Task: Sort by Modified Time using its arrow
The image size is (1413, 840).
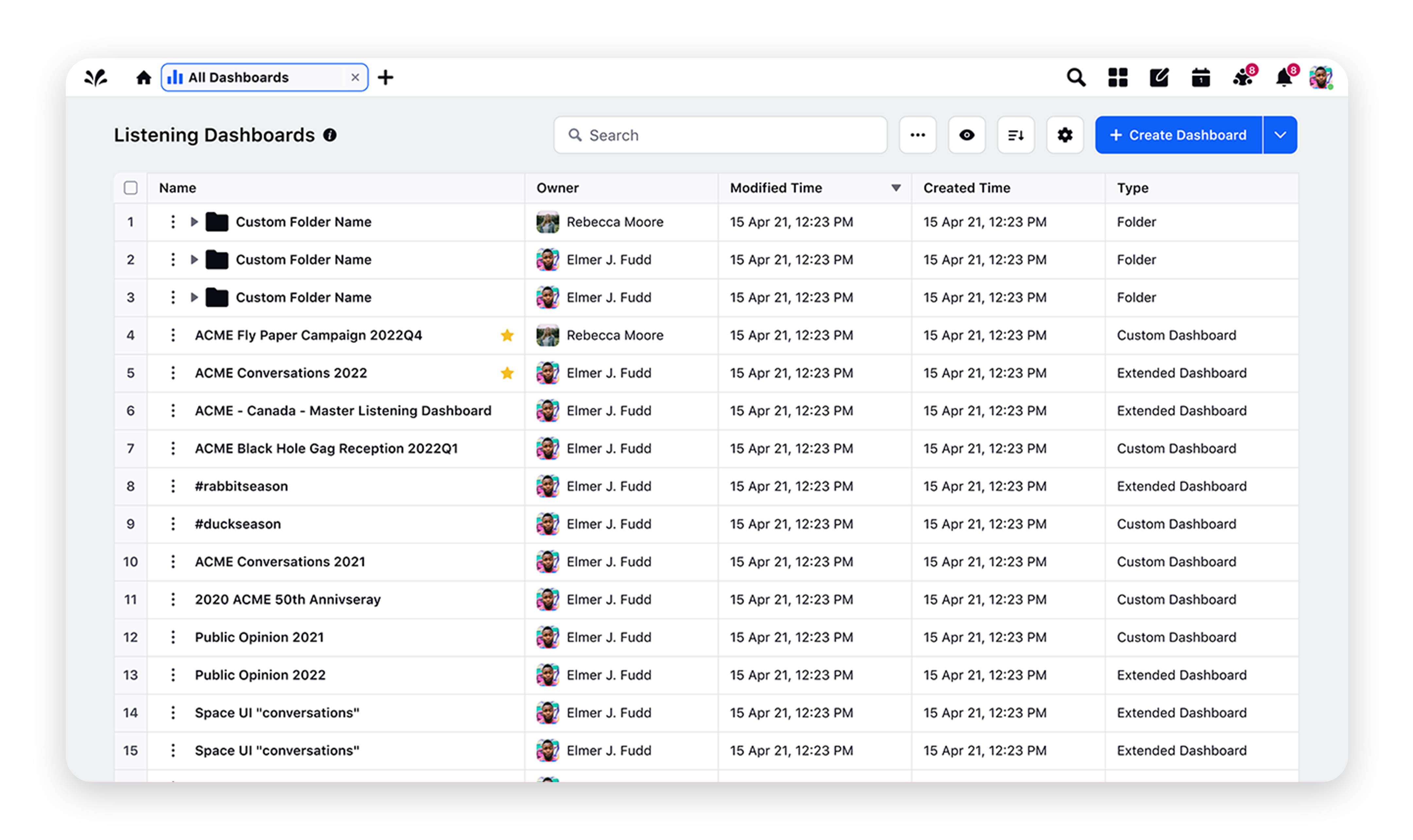Action: [895, 187]
